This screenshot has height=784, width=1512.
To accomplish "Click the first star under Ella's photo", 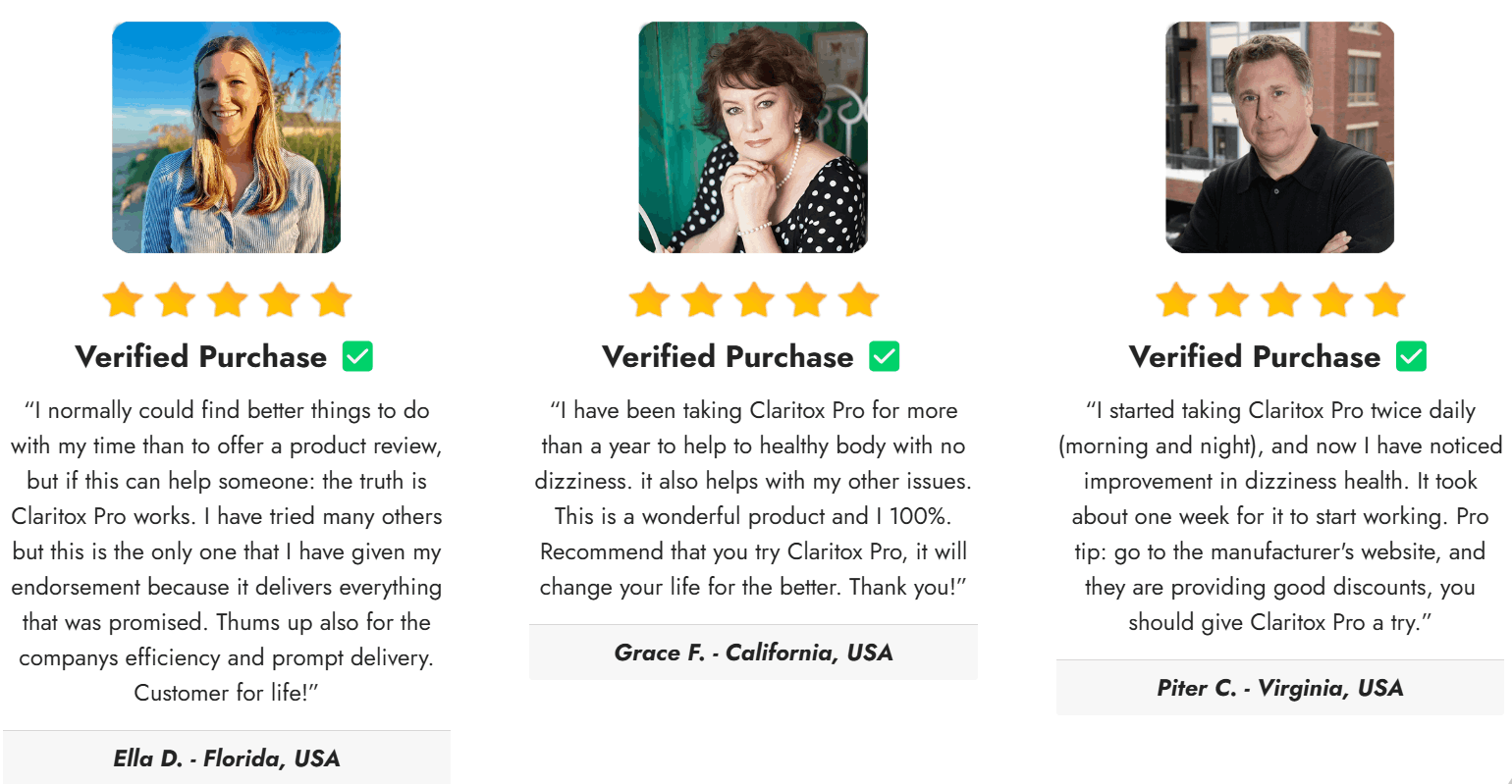I will point(123,300).
